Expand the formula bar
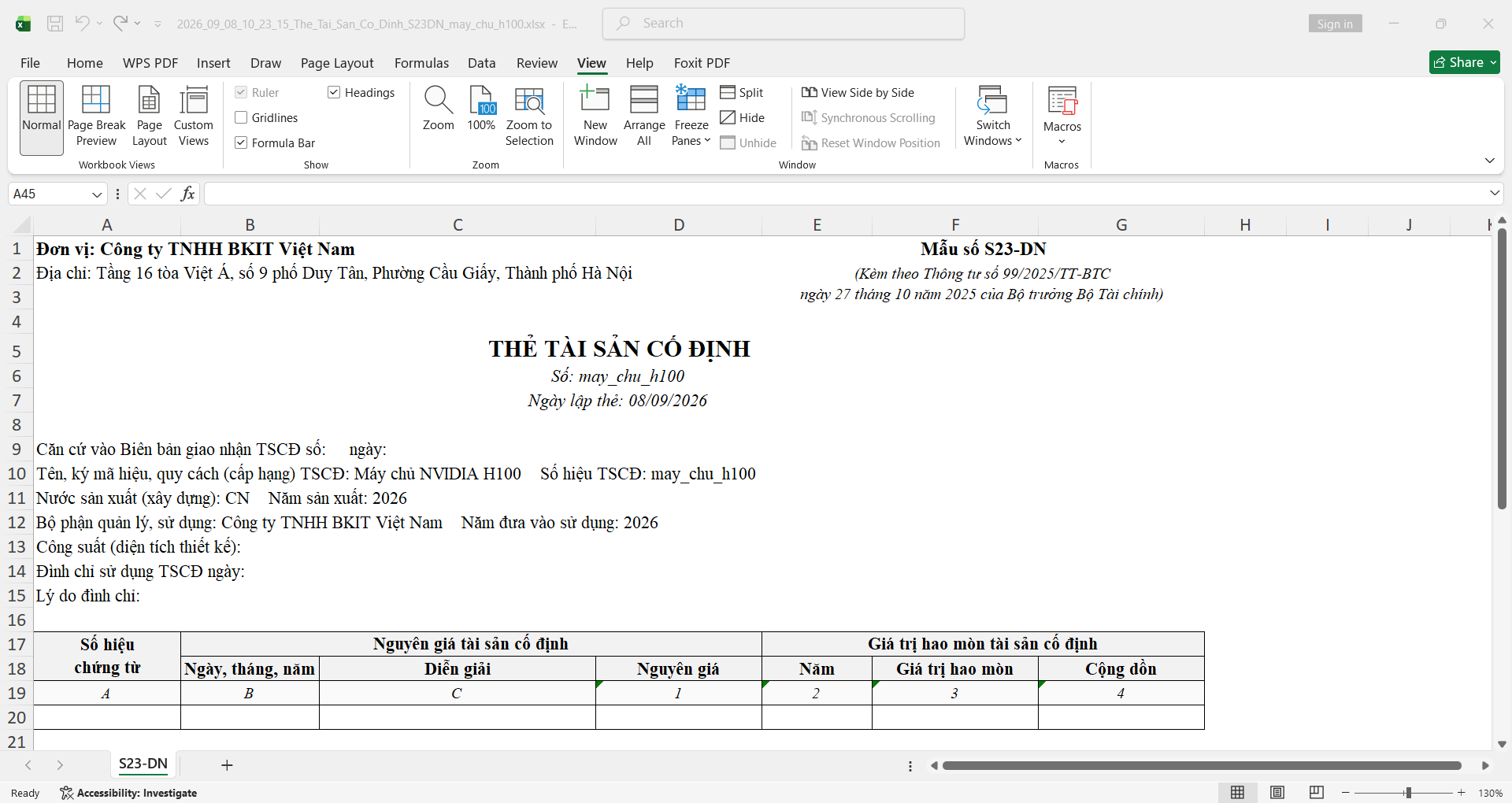 pyautogui.click(x=1495, y=194)
